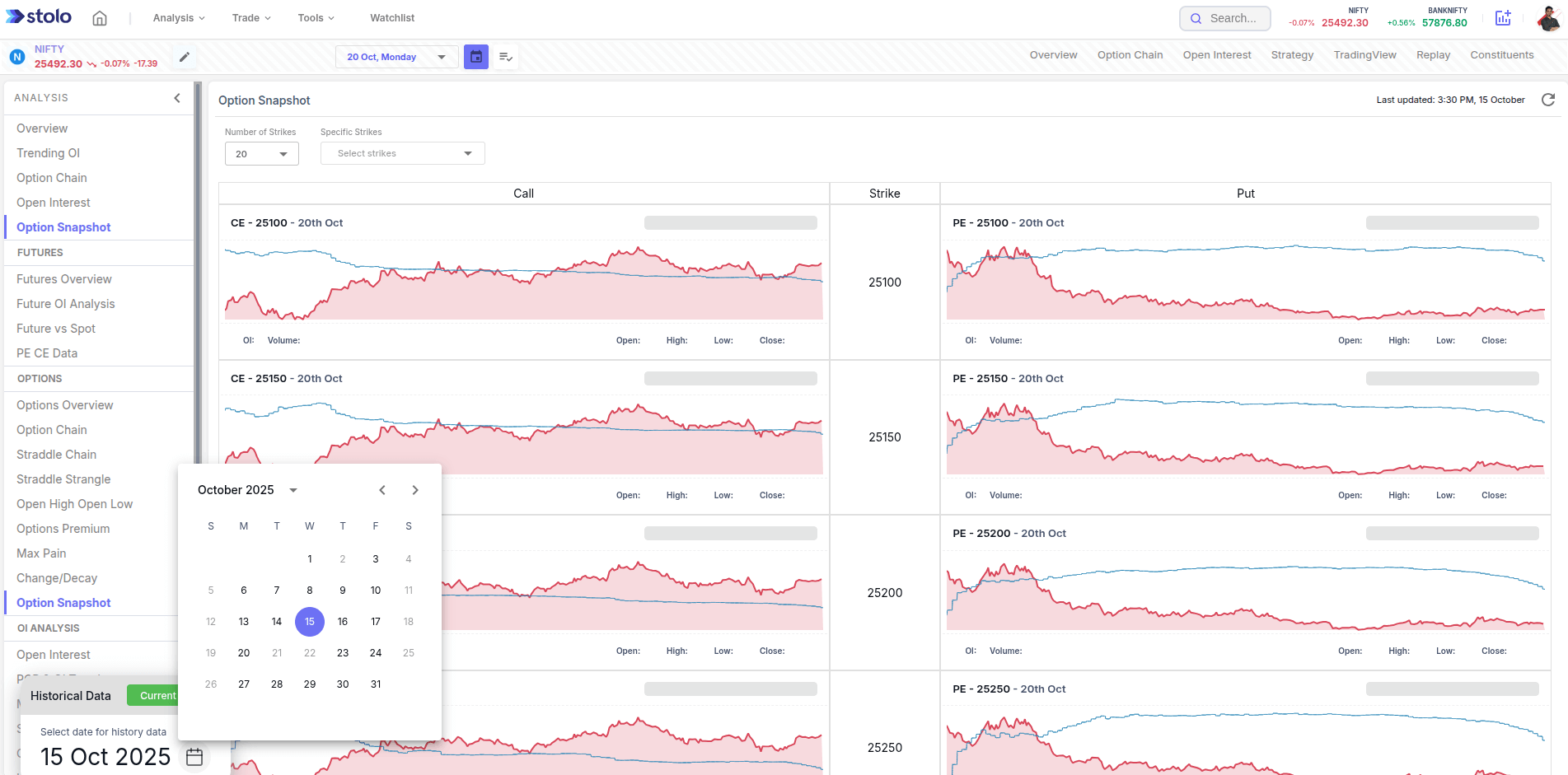Open the Tools menu
The height and width of the screenshot is (775, 1568).
click(x=315, y=17)
